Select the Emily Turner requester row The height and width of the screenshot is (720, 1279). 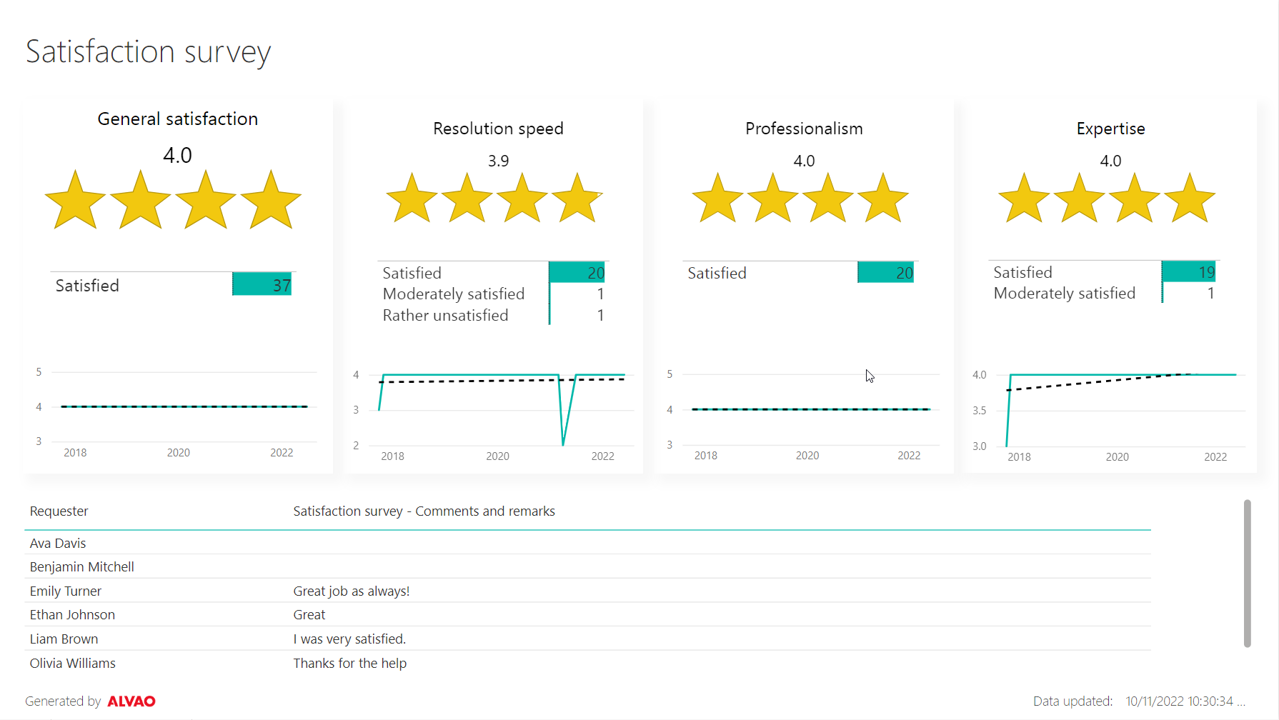click(x=66, y=591)
